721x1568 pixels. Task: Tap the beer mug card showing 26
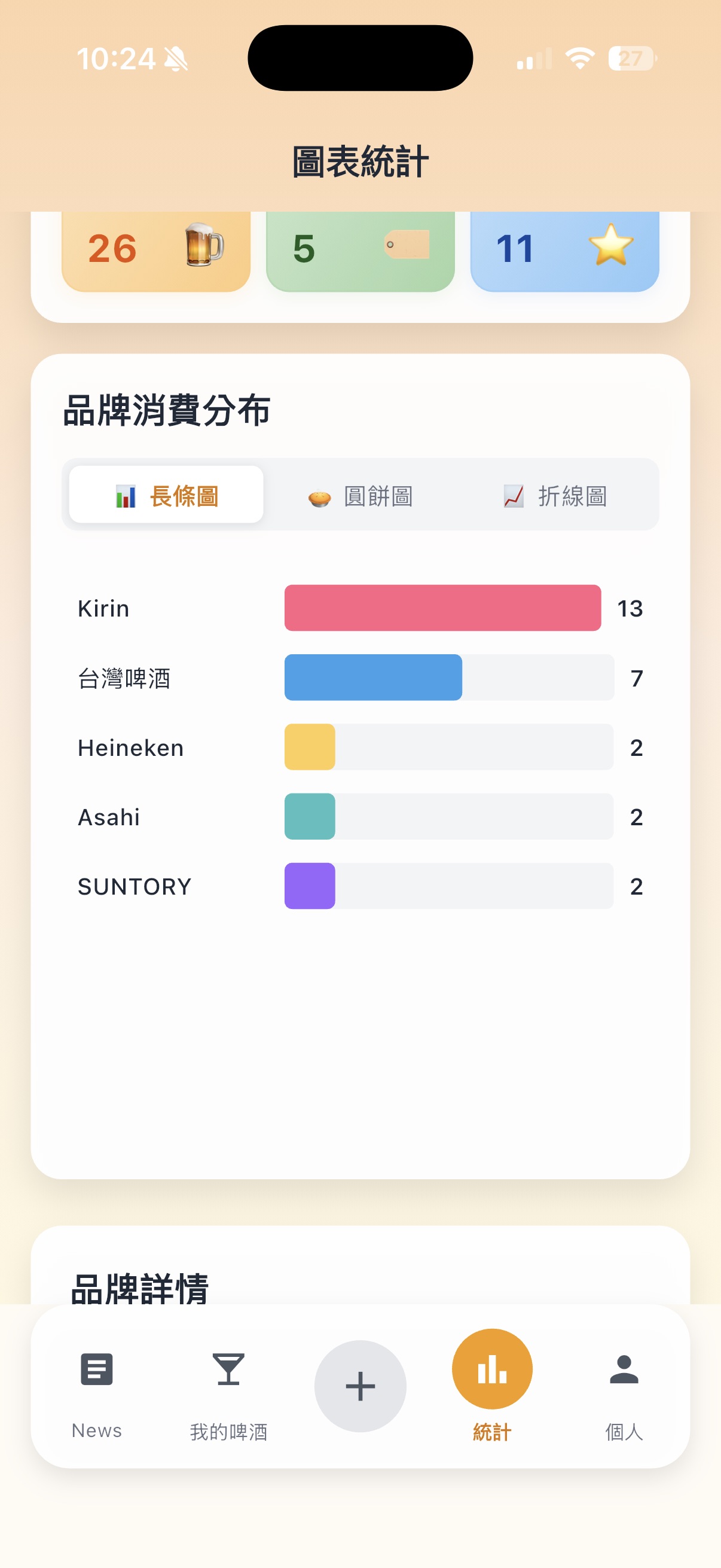click(157, 251)
